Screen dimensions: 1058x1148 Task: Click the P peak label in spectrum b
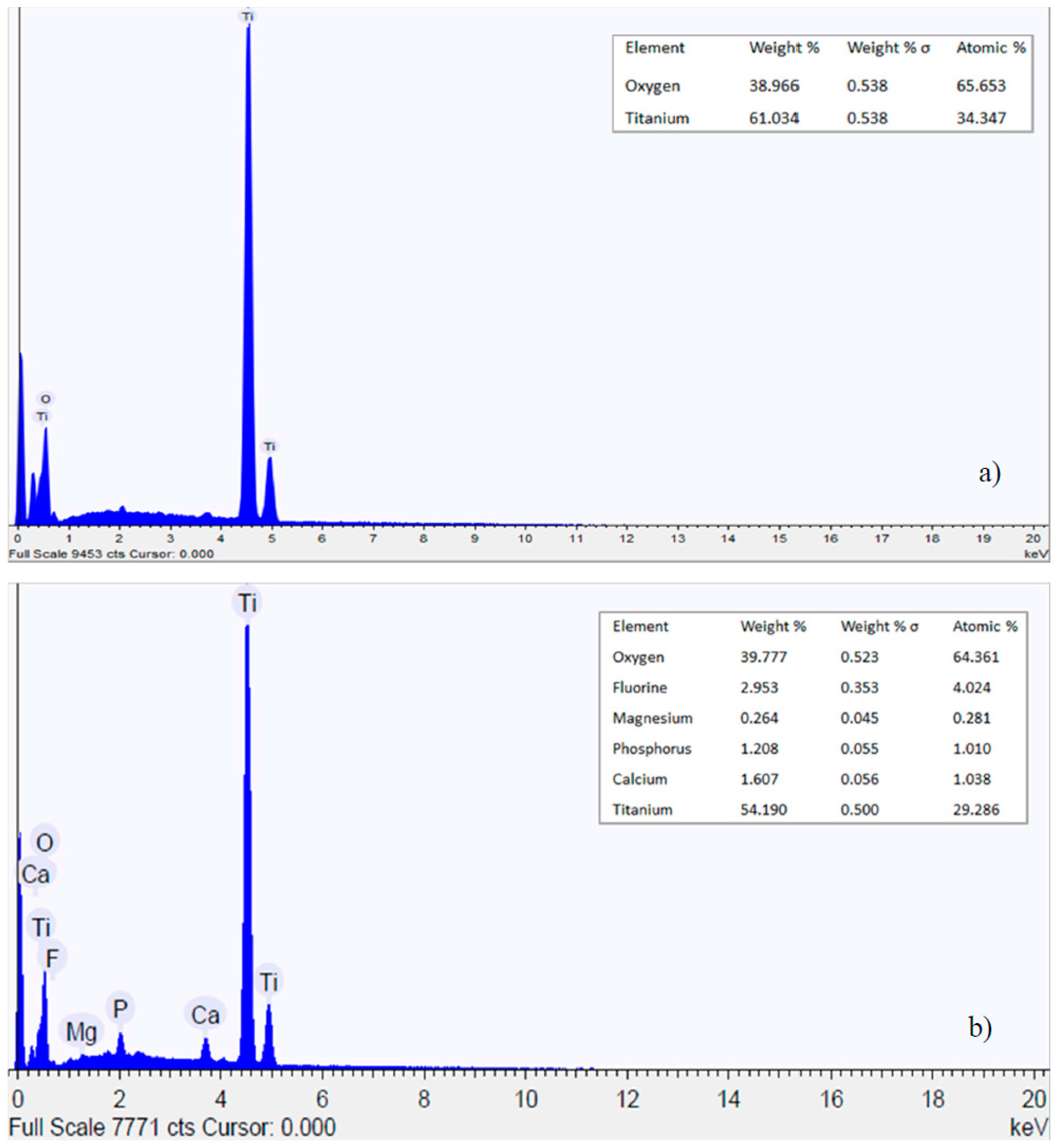click(120, 1008)
